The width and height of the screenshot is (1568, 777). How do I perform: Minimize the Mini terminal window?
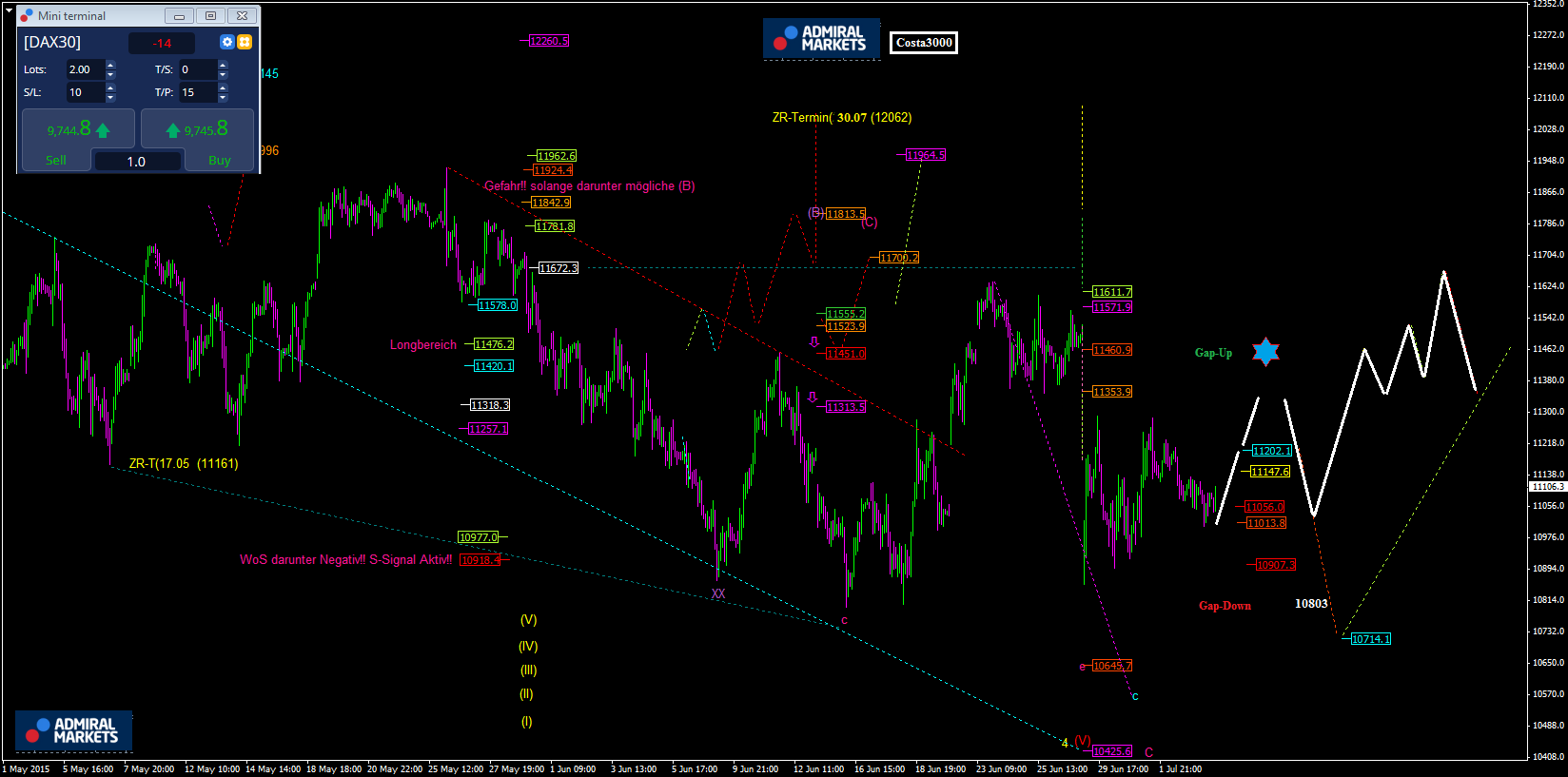coord(179,16)
